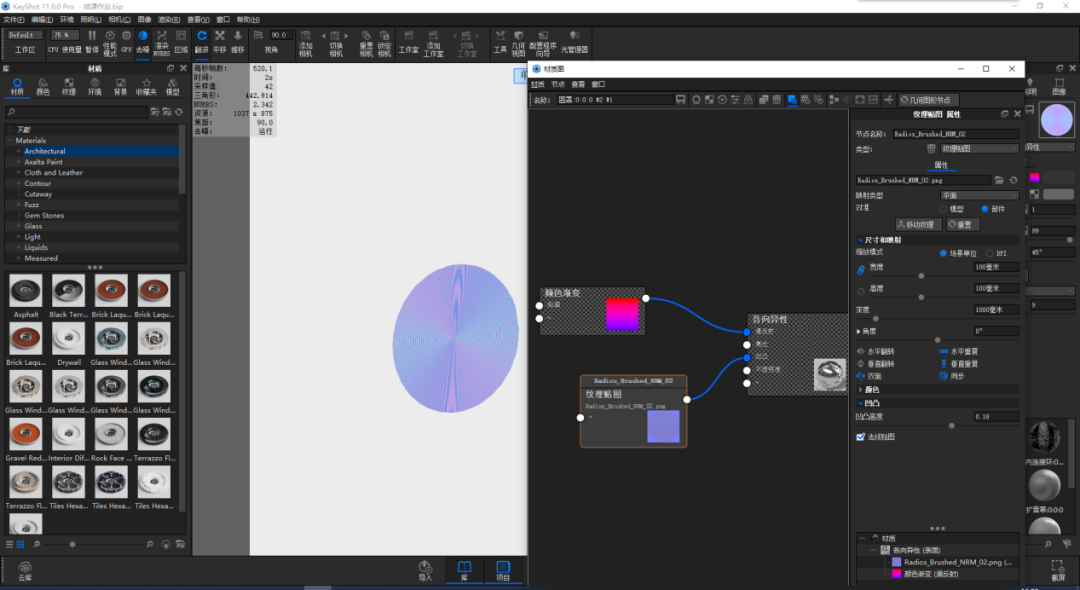This screenshot has width=1080, height=590.
Task: Select the 翻滚 tumble camera tool
Action: pyautogui.click(x=202, y=41)
